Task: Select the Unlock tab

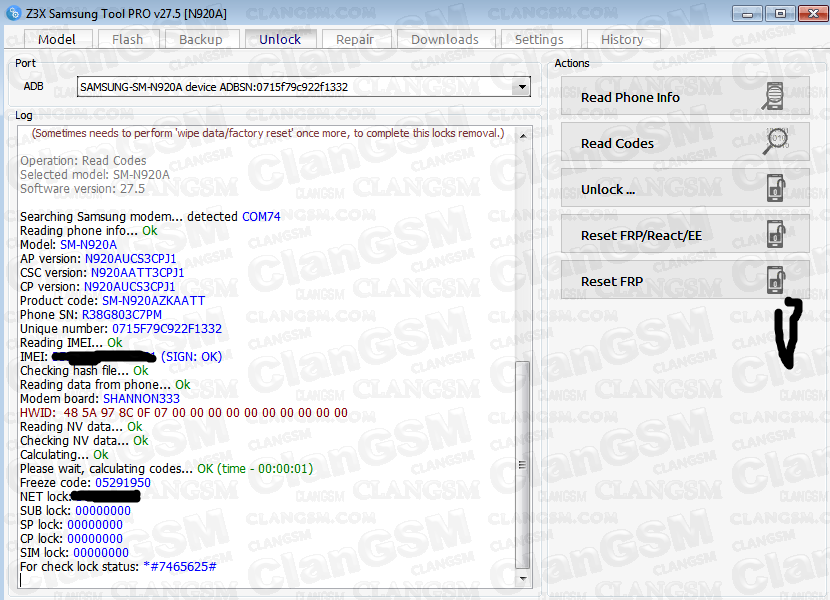Action: coord(280,40)
